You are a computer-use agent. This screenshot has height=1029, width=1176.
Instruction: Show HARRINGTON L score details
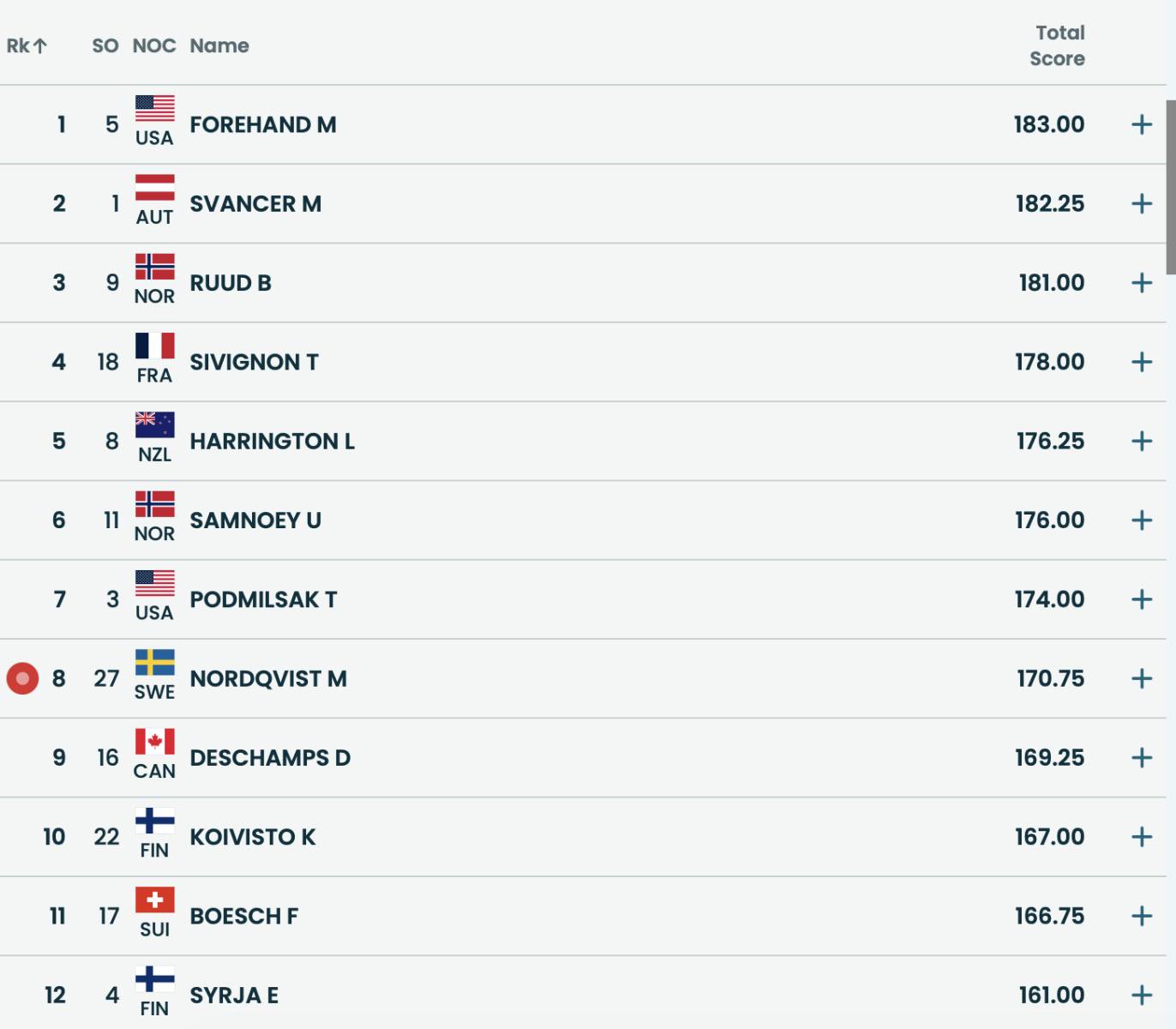point(1141,442)
